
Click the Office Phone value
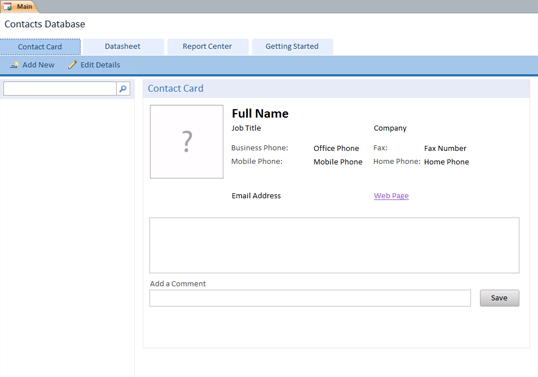click(336, 148)
